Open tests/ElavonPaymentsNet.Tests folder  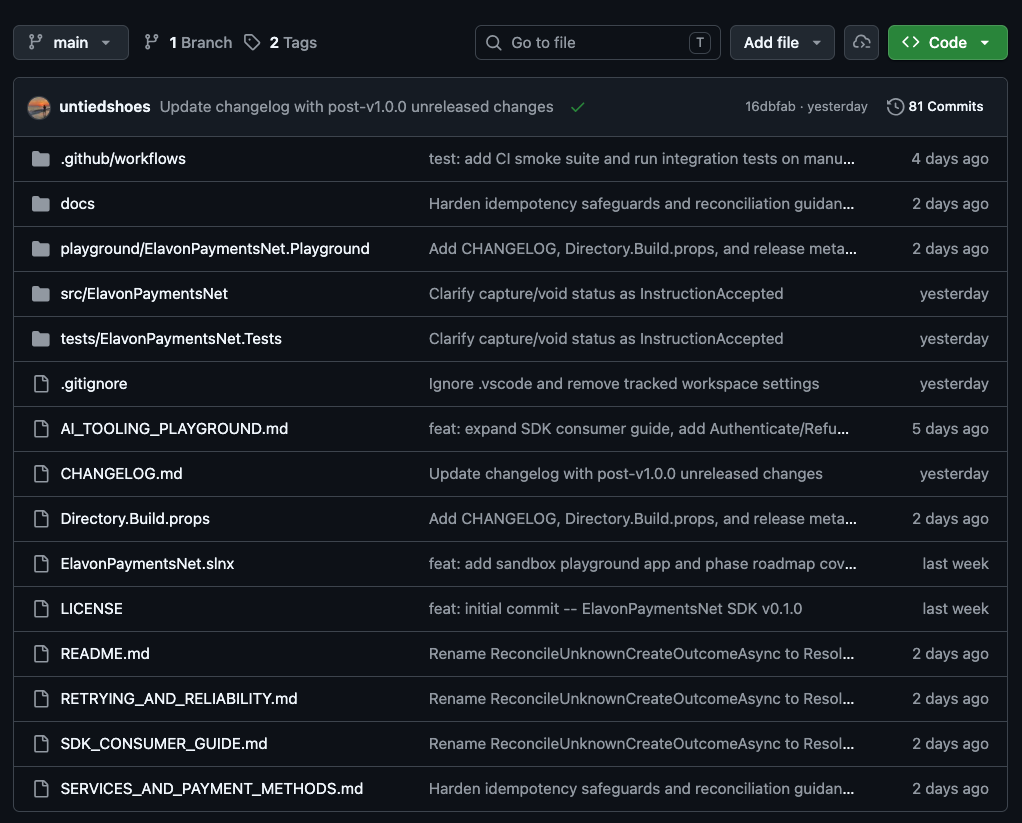coord(171,338)
